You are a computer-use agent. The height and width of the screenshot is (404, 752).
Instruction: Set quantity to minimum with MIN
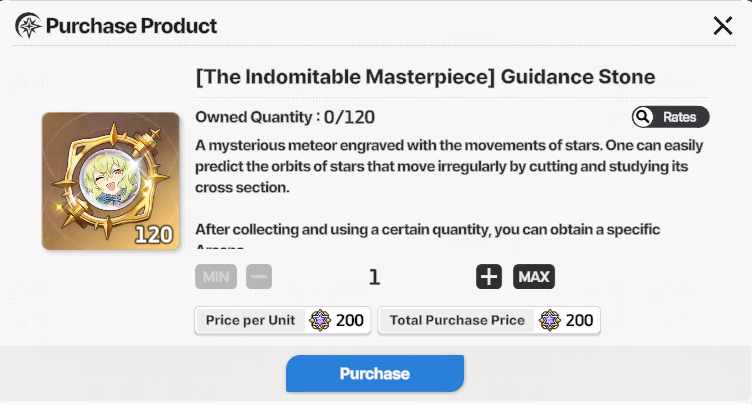[216, 277]
